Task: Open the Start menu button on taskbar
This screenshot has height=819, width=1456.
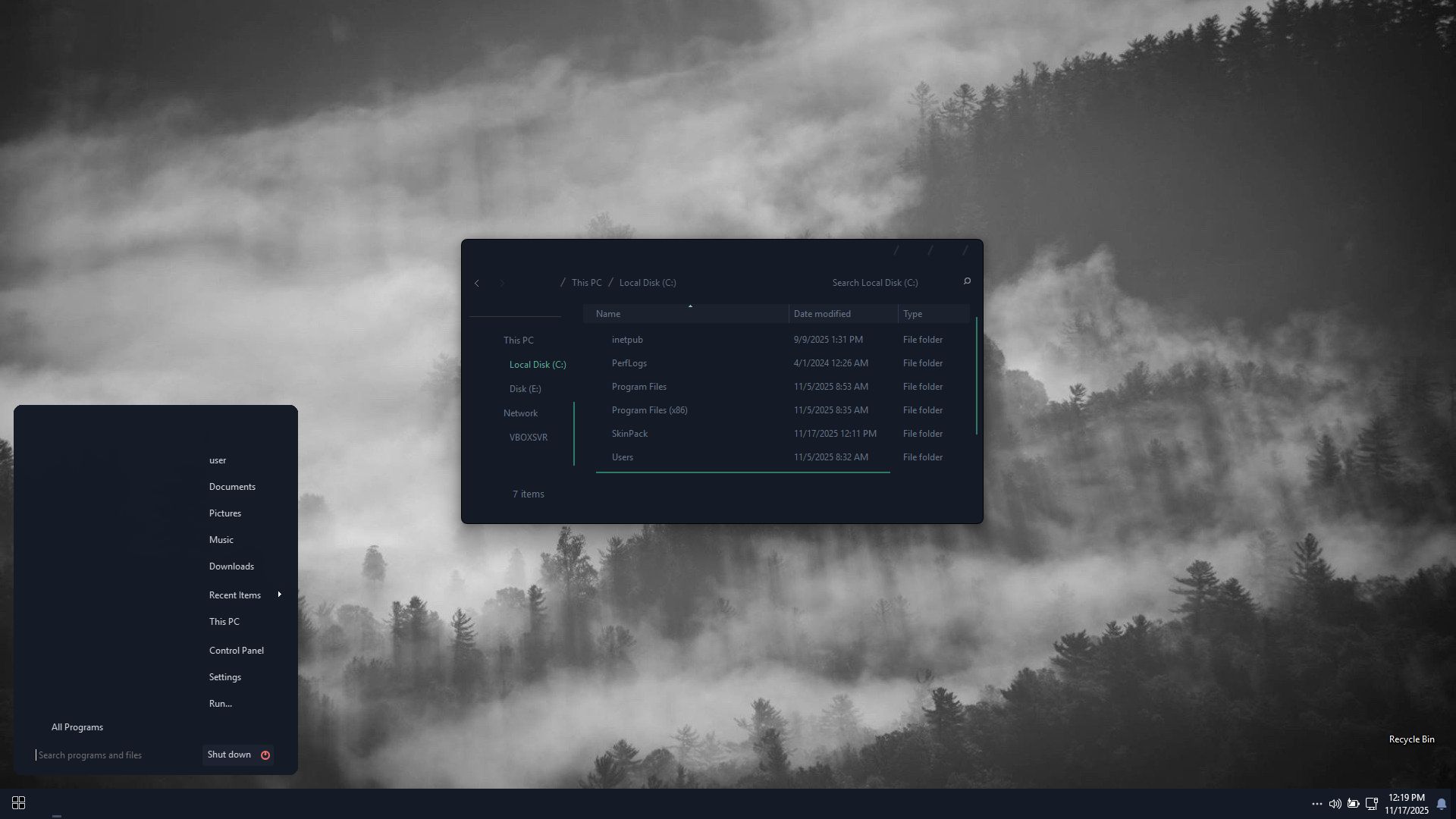Action: pos(19,802)
